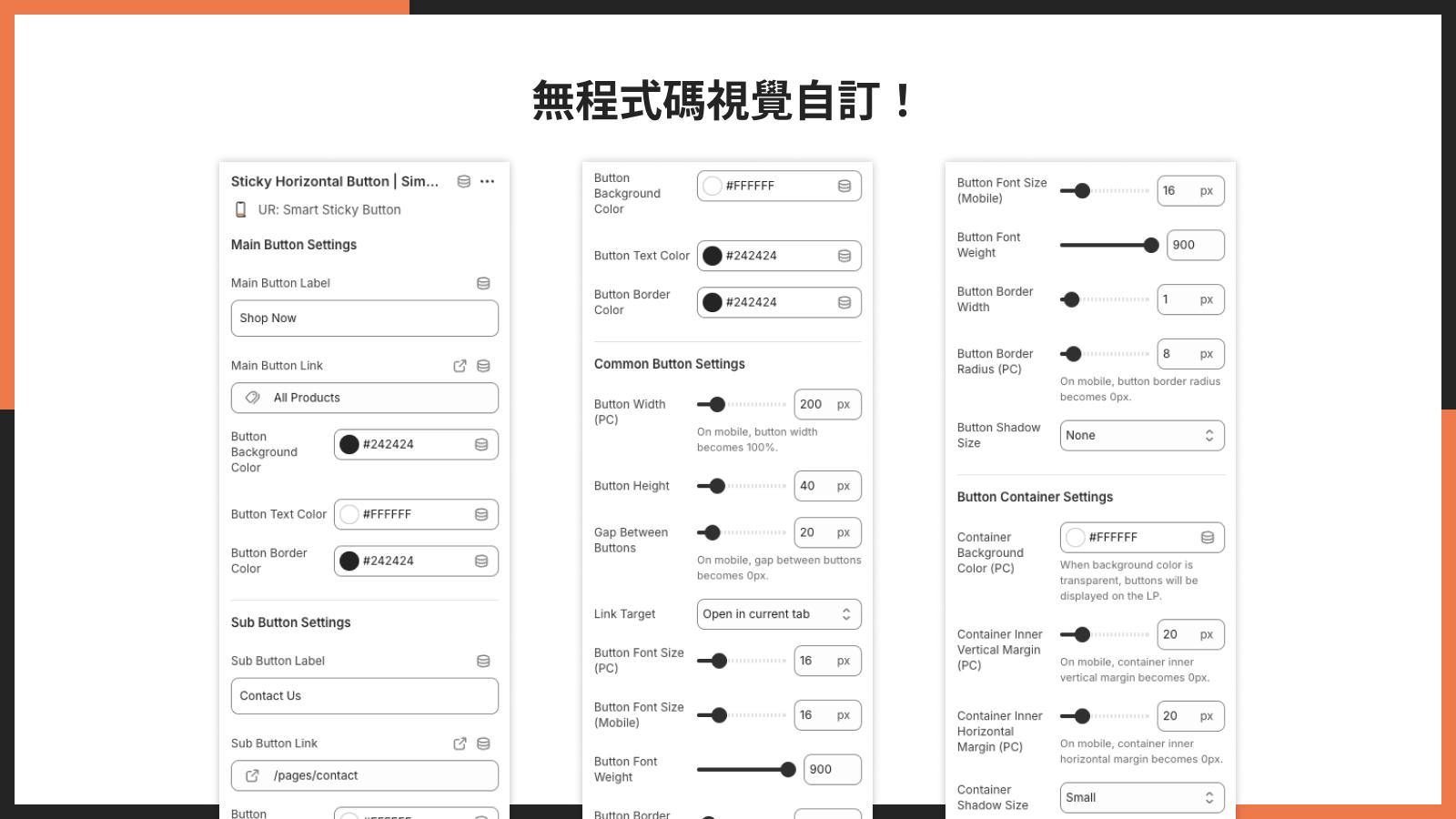Click dynamic source icon in sub Button Border Color field
This screenshot has width=1456, height=819.
click(x=844, y=302)
